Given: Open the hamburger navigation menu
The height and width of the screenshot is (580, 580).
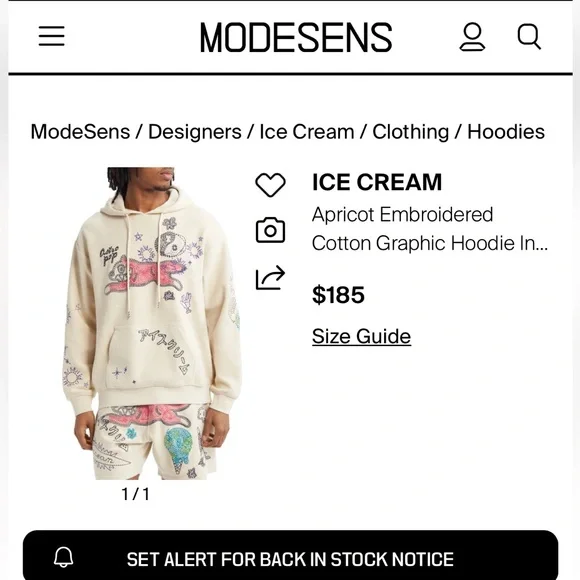Looking at the screenshot, I should click(x=52, y=36).
